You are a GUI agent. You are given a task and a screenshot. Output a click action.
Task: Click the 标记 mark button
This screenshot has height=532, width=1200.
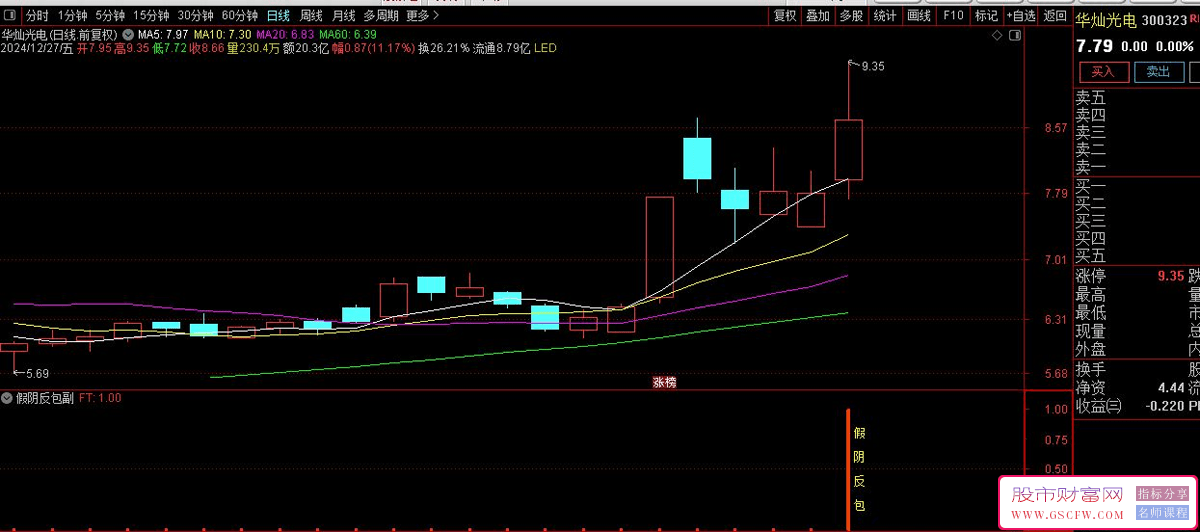(x=986, y=15)
